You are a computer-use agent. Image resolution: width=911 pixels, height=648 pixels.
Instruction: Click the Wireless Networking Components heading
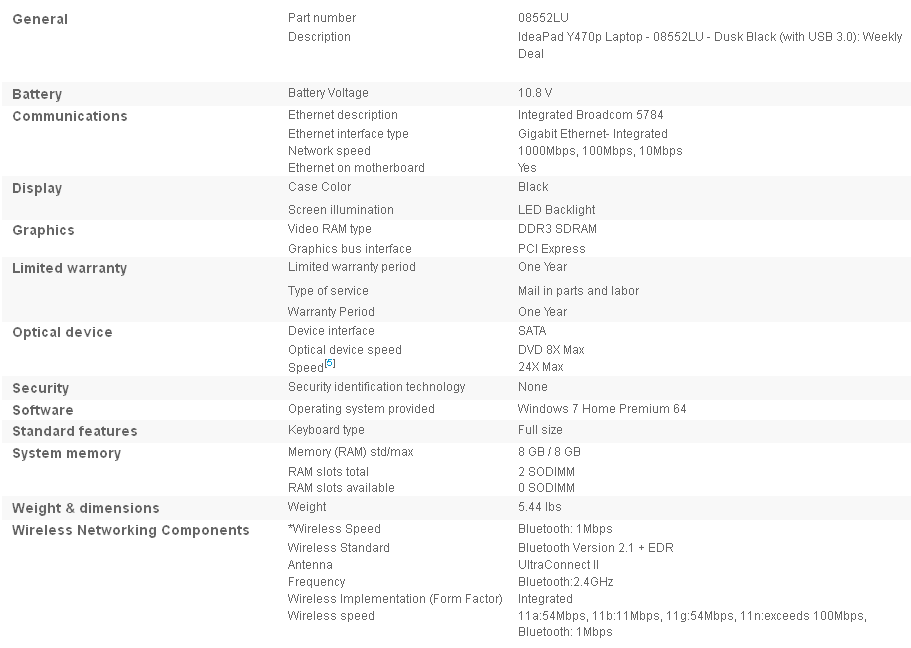(x=131, y=530)
